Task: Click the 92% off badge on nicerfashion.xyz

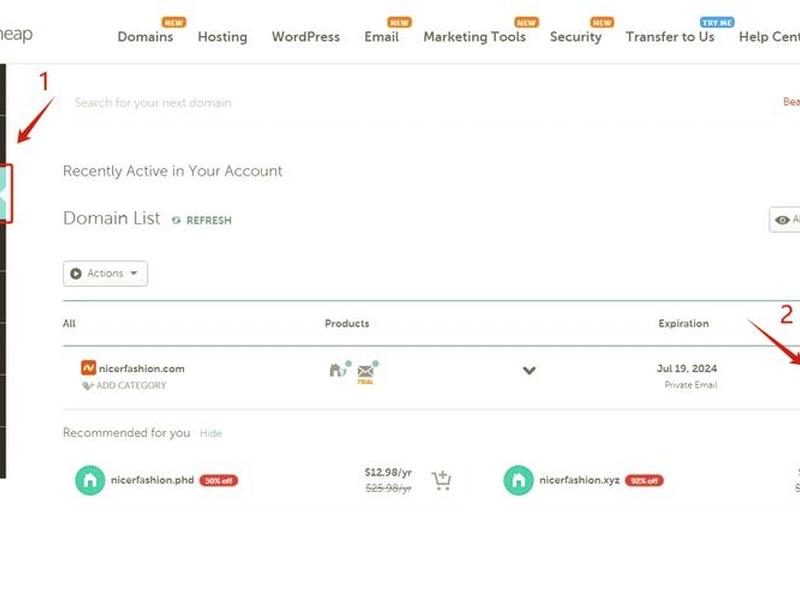Action: pyautogui.click(x=644, y=481)
